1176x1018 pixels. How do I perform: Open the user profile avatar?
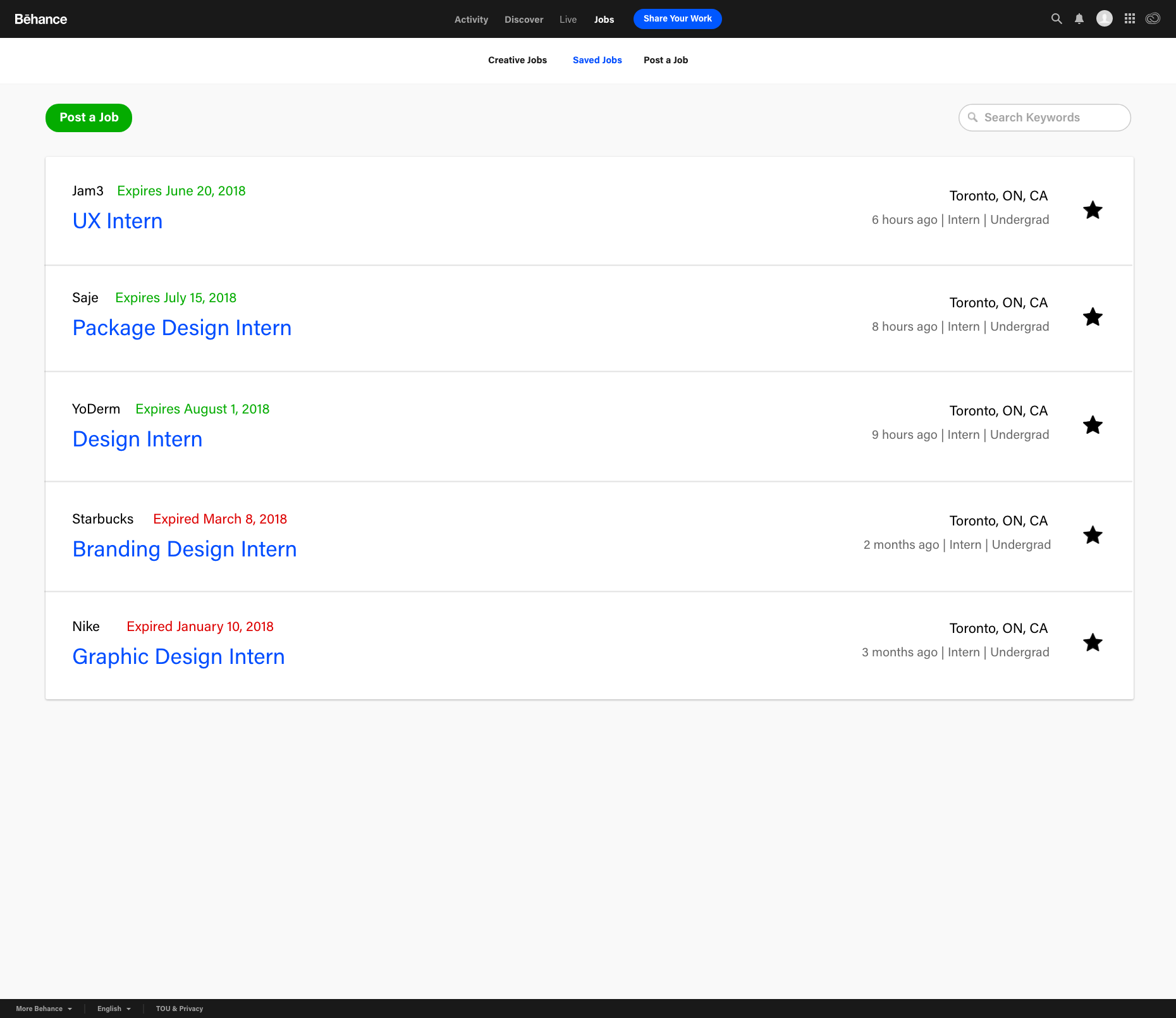pos(1105,18)
